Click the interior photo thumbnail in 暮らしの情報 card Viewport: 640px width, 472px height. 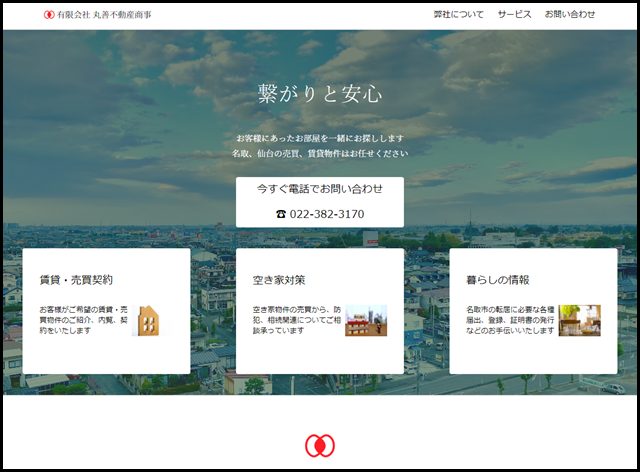pos(580,321)
